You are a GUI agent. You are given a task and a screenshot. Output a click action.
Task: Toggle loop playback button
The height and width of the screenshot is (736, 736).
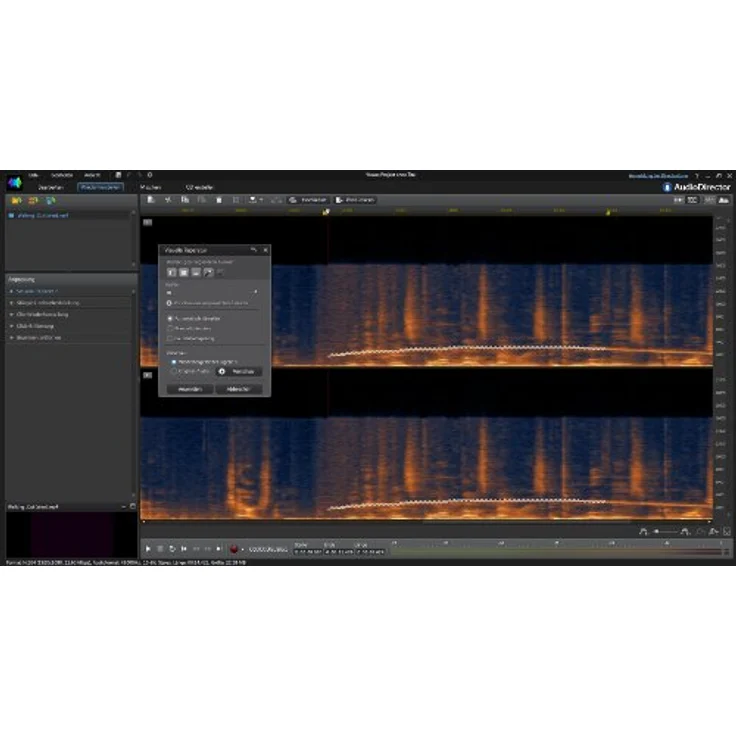tap(172, 549)
